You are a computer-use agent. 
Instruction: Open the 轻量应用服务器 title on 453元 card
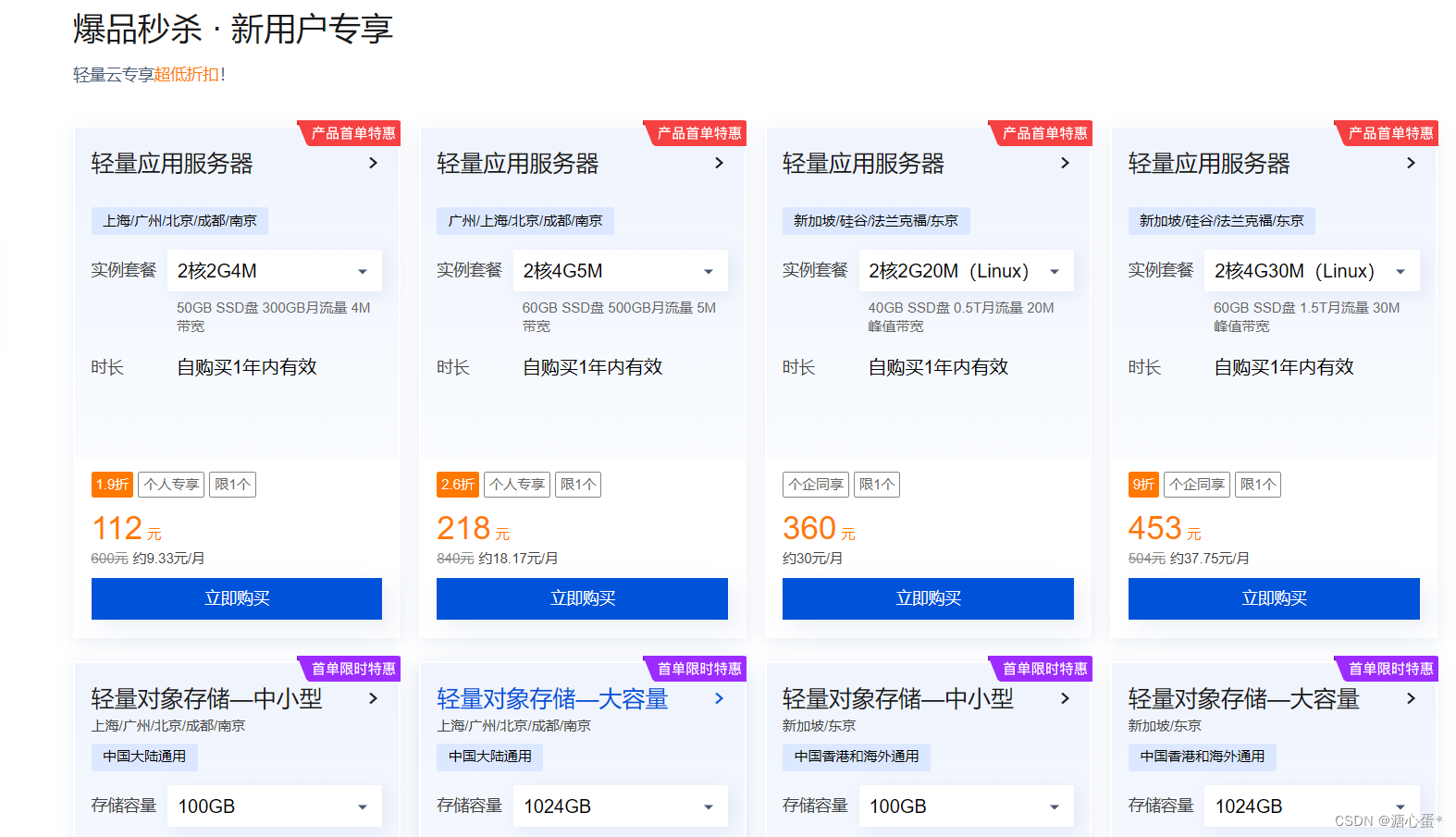coord(1209,164)
